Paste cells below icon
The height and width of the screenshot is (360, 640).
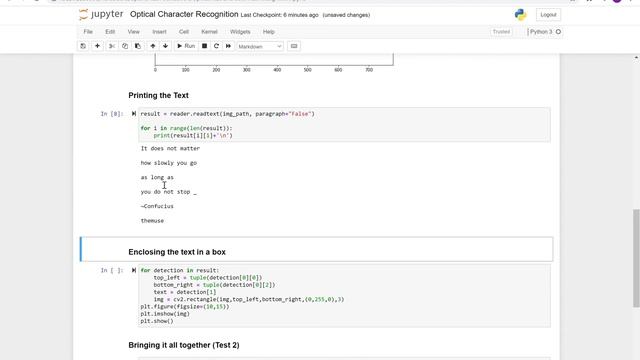coord(138,46)
